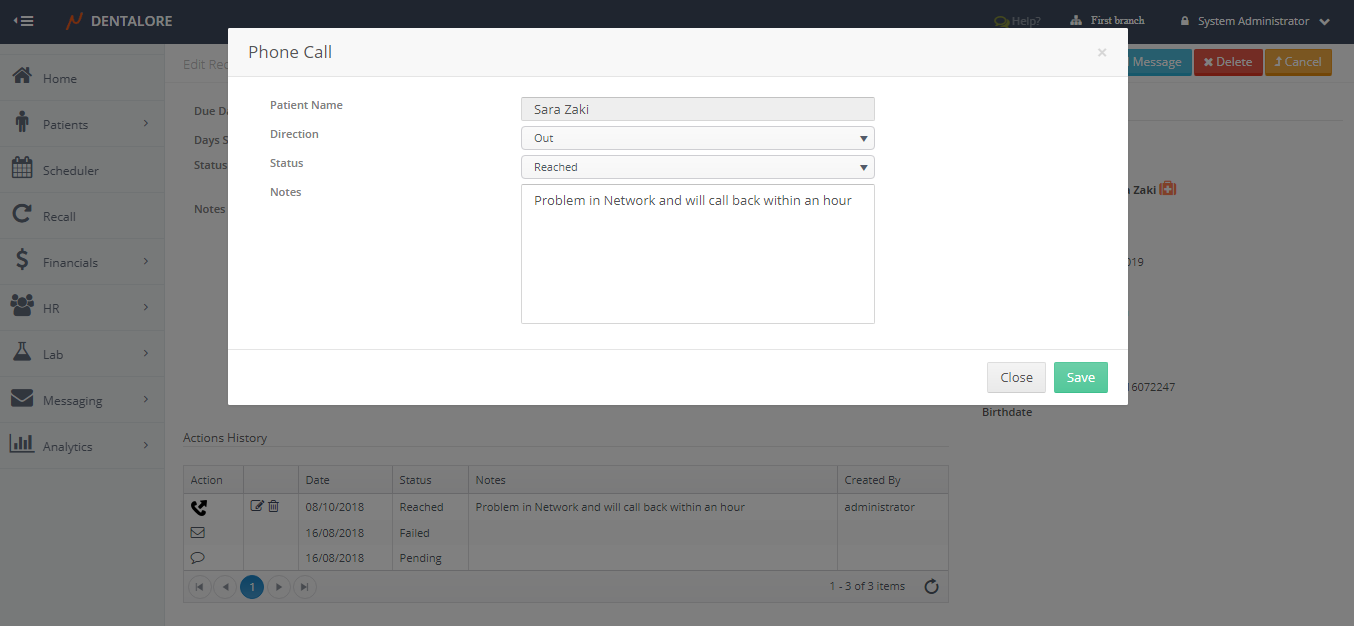Open the Scheduler menu item
The height and width of the screenshot is (626, 1354).
click(82, 170)
